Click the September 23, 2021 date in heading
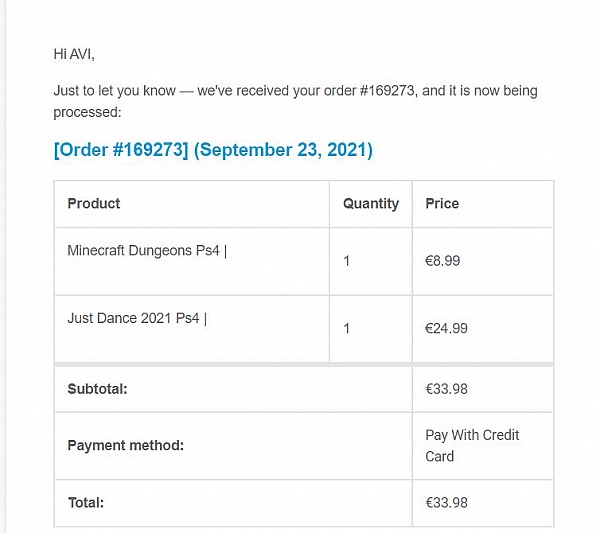 283,150
